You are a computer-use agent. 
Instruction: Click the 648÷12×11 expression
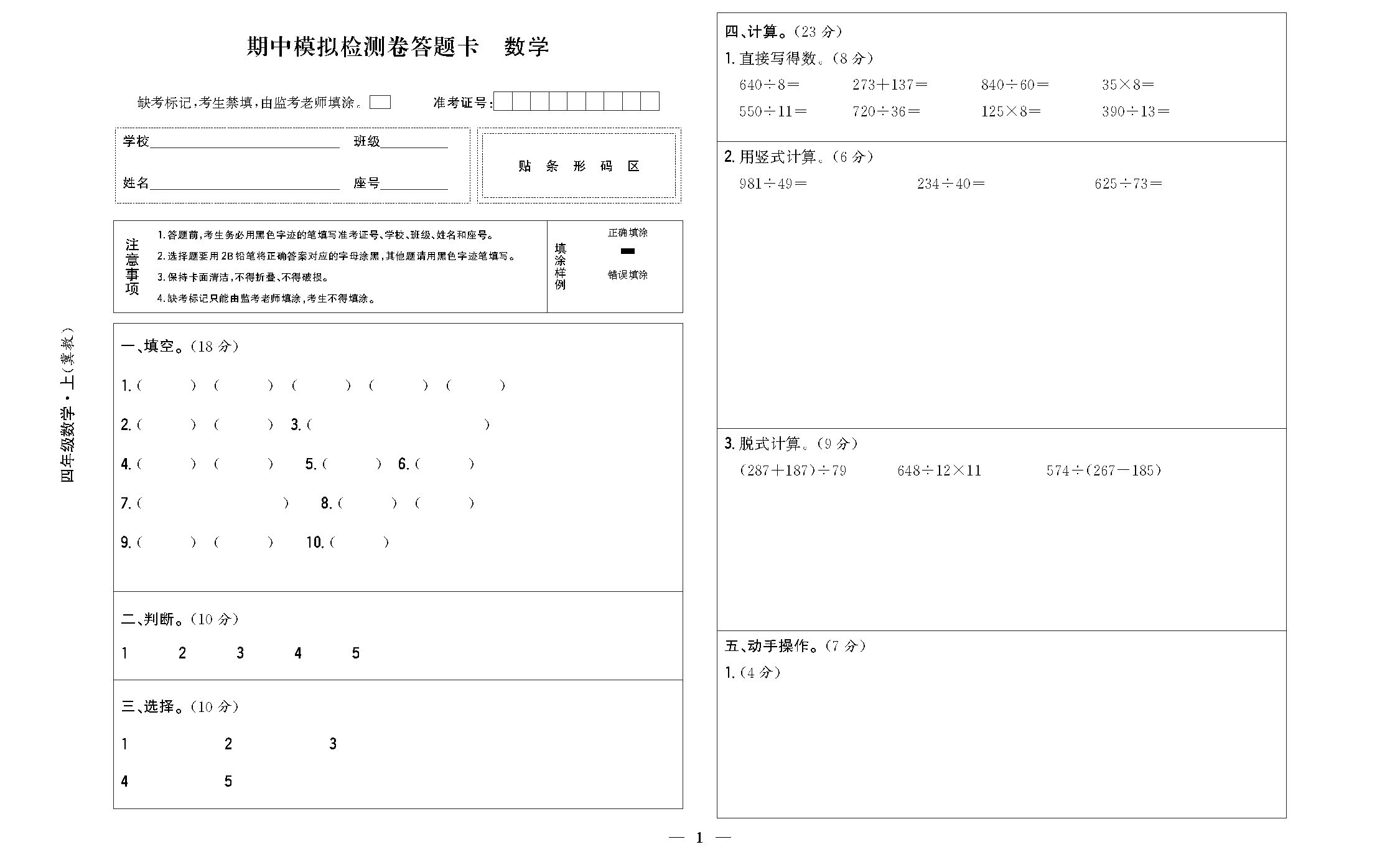click(939, 471)
